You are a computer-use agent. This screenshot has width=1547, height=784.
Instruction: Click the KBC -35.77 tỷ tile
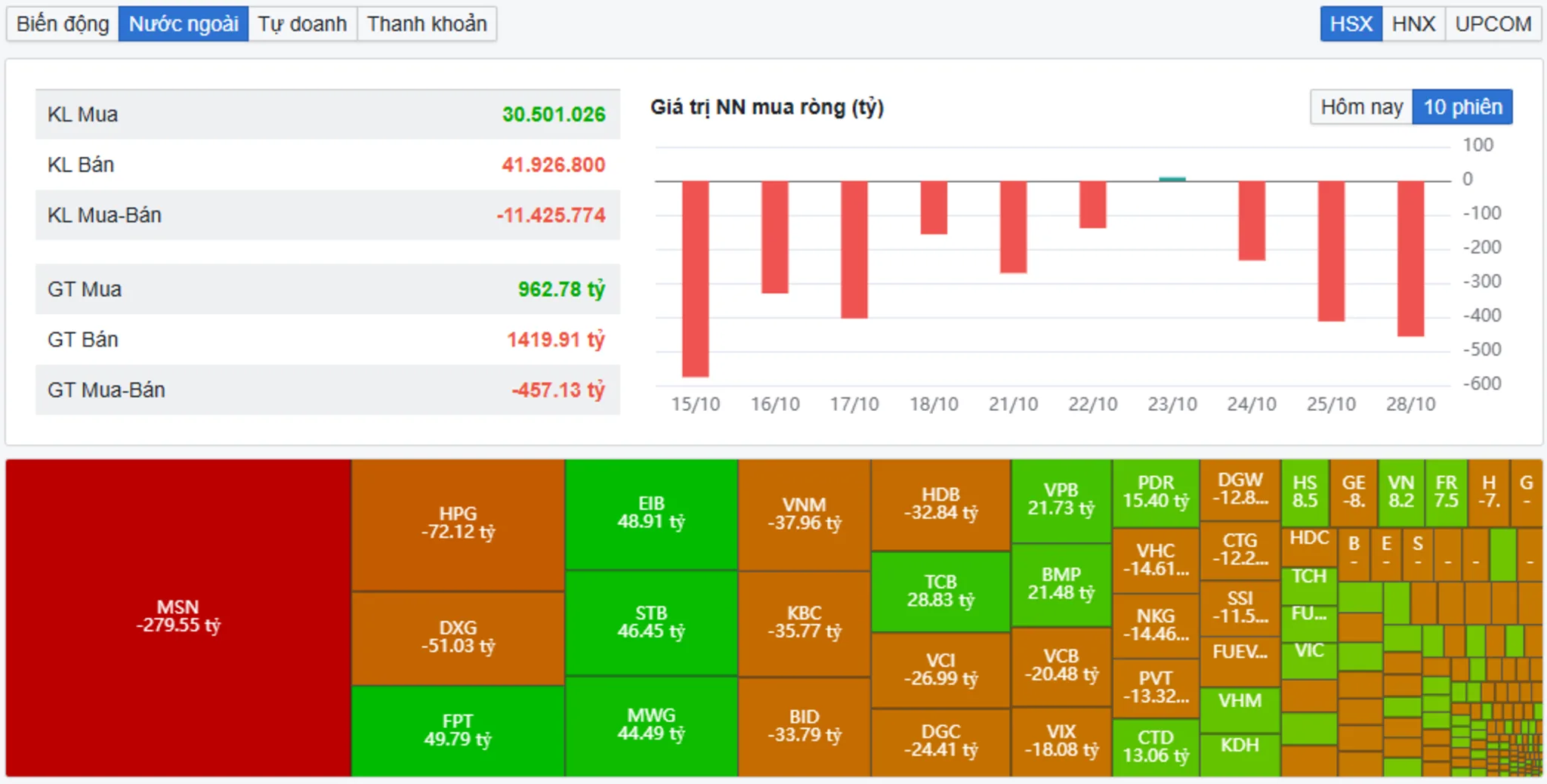[x=804, y=624]
